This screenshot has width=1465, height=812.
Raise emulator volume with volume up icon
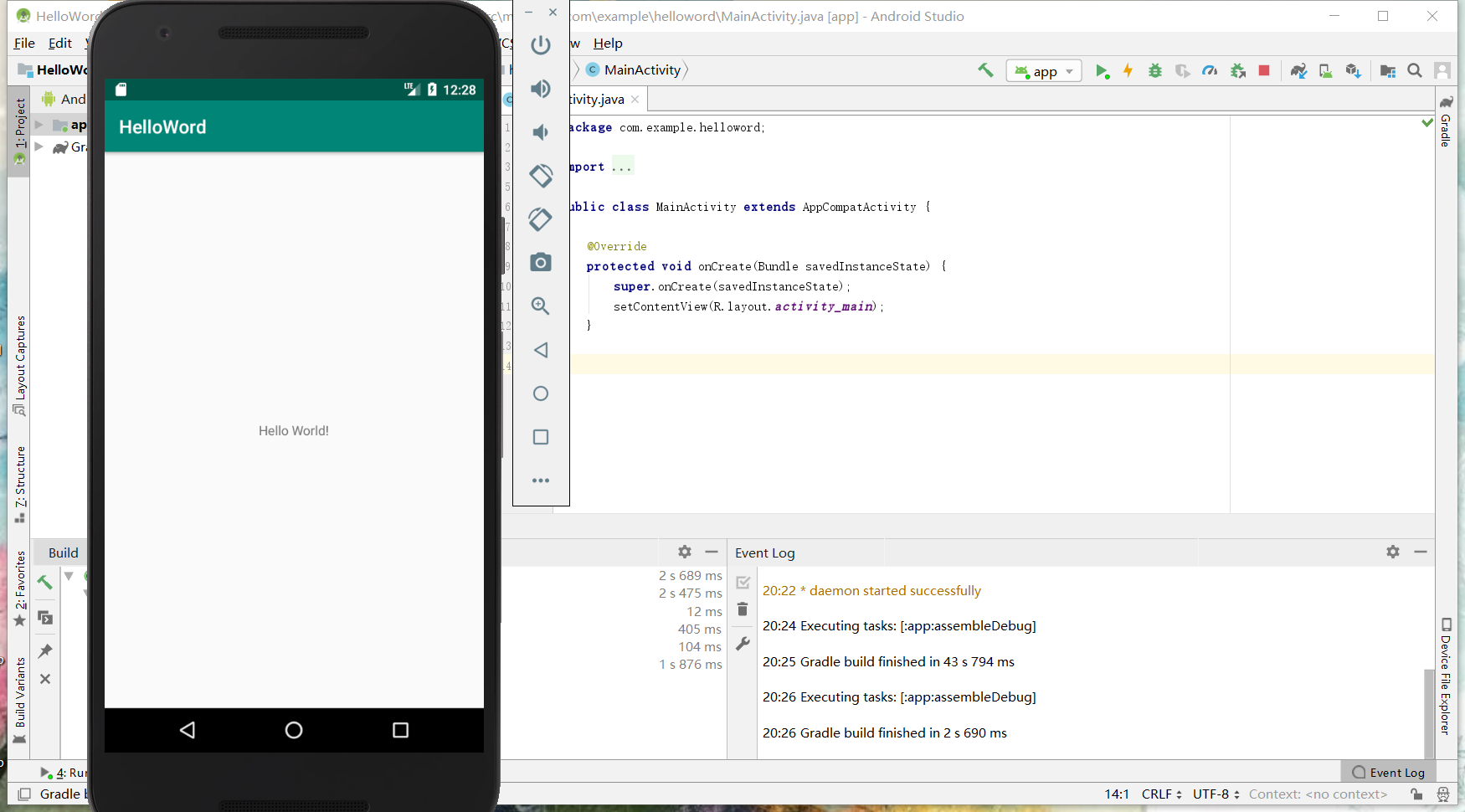541,89
